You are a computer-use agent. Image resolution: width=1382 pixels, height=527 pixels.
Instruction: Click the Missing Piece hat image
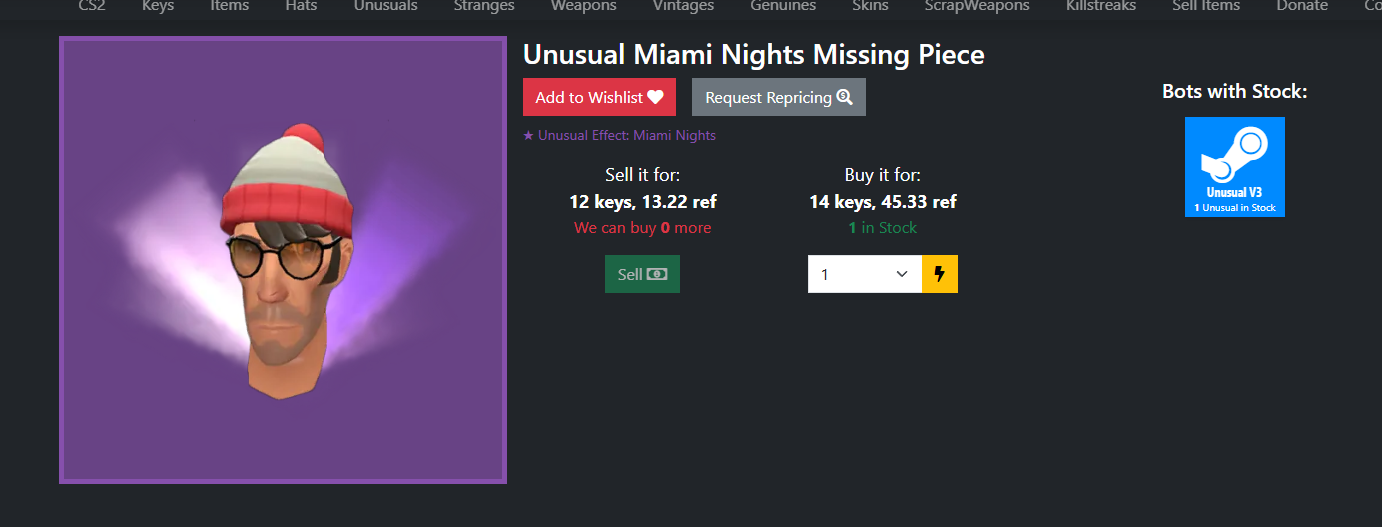click(x=283, y=260)
